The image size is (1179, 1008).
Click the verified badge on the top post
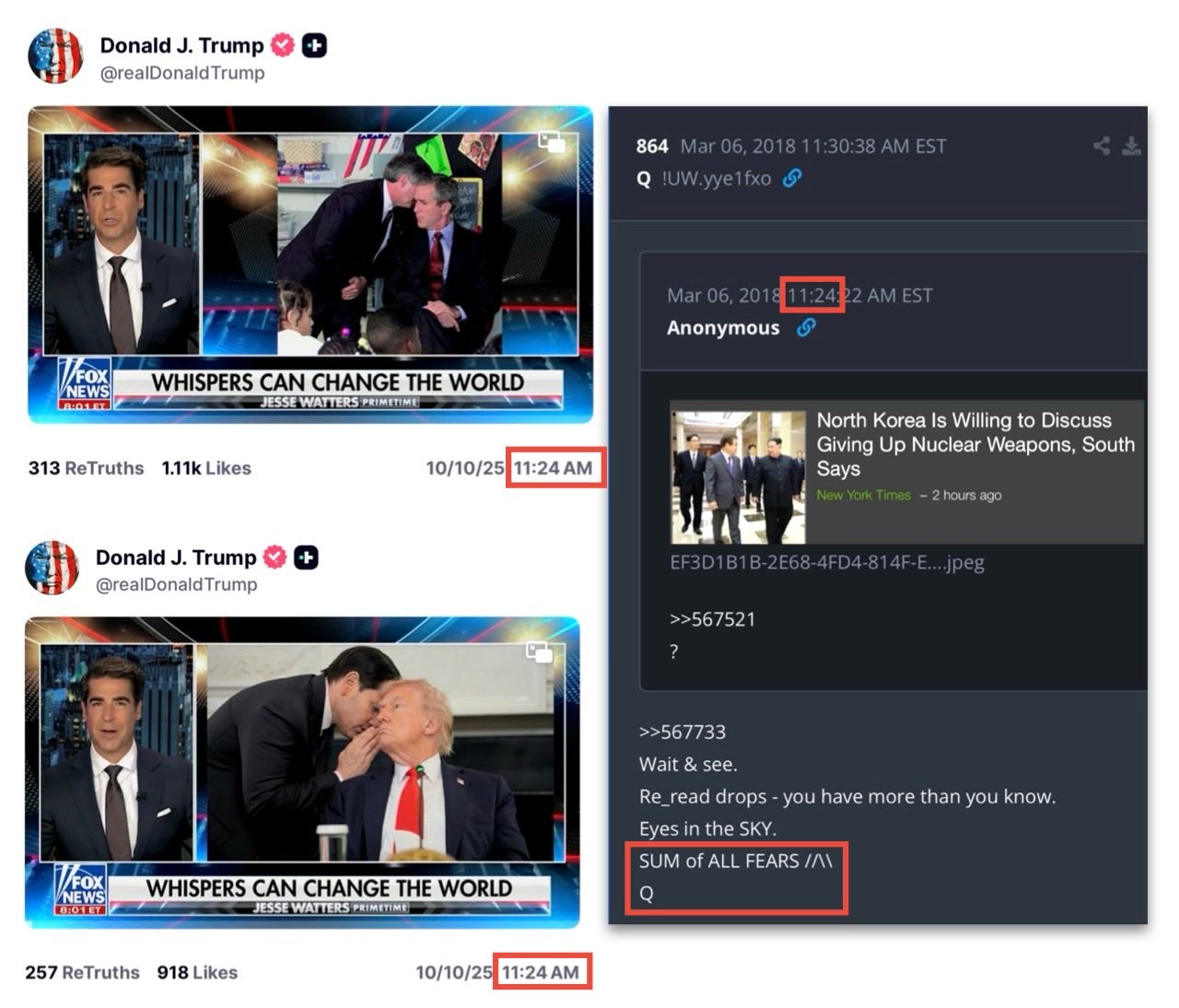[x=283, y=45]
